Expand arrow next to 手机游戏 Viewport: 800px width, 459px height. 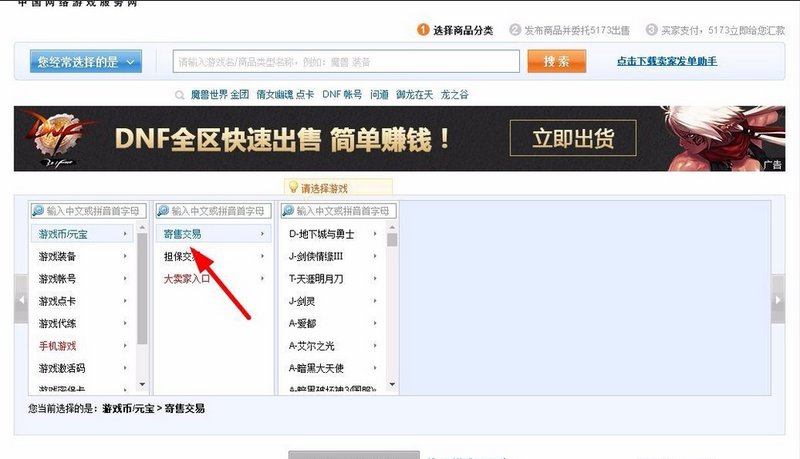pyautogui.click(x=125, y=346)
